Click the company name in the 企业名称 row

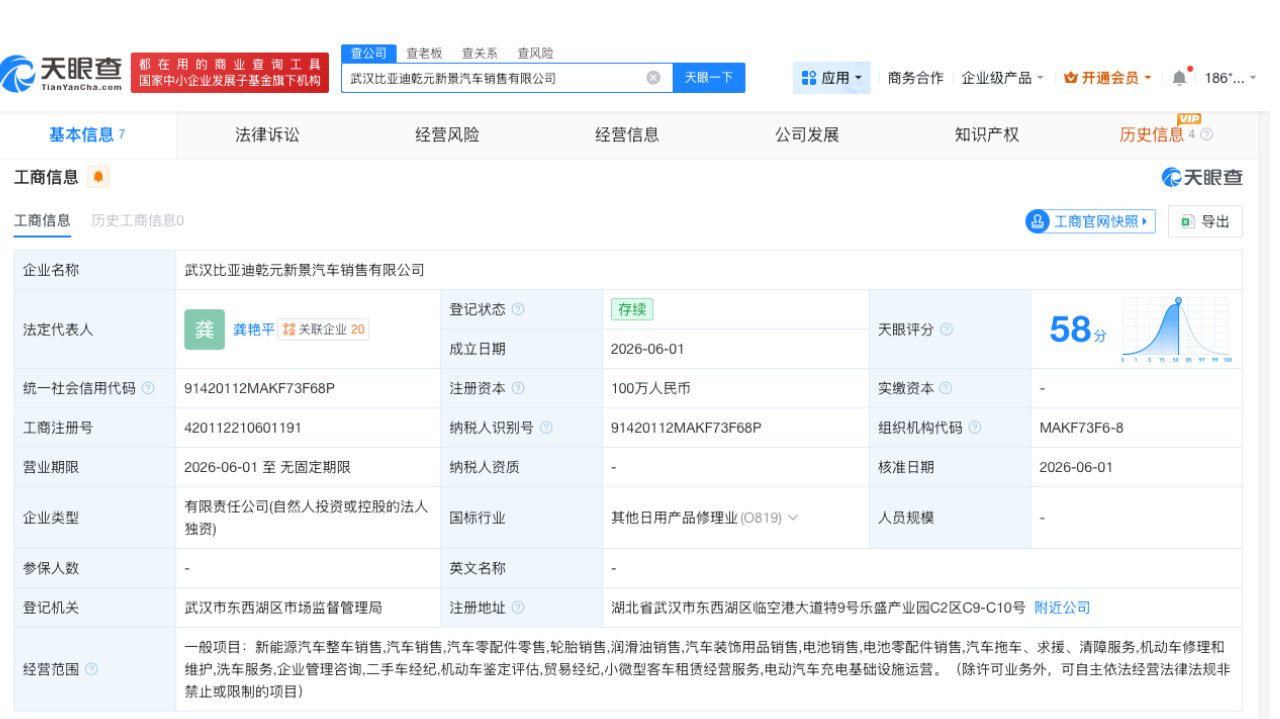coord(305,270)
